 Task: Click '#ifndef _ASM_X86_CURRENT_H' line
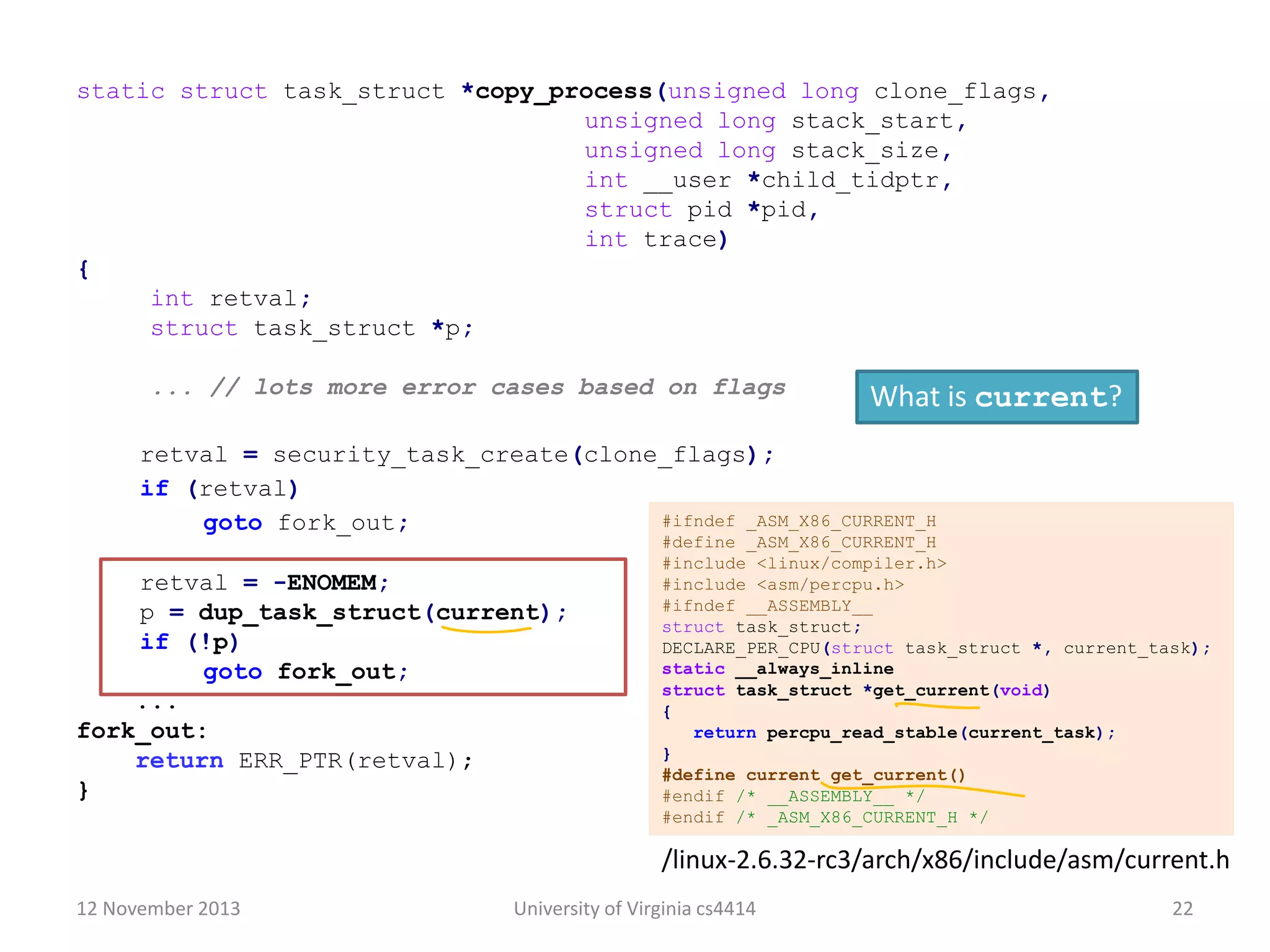pos(799,522)
